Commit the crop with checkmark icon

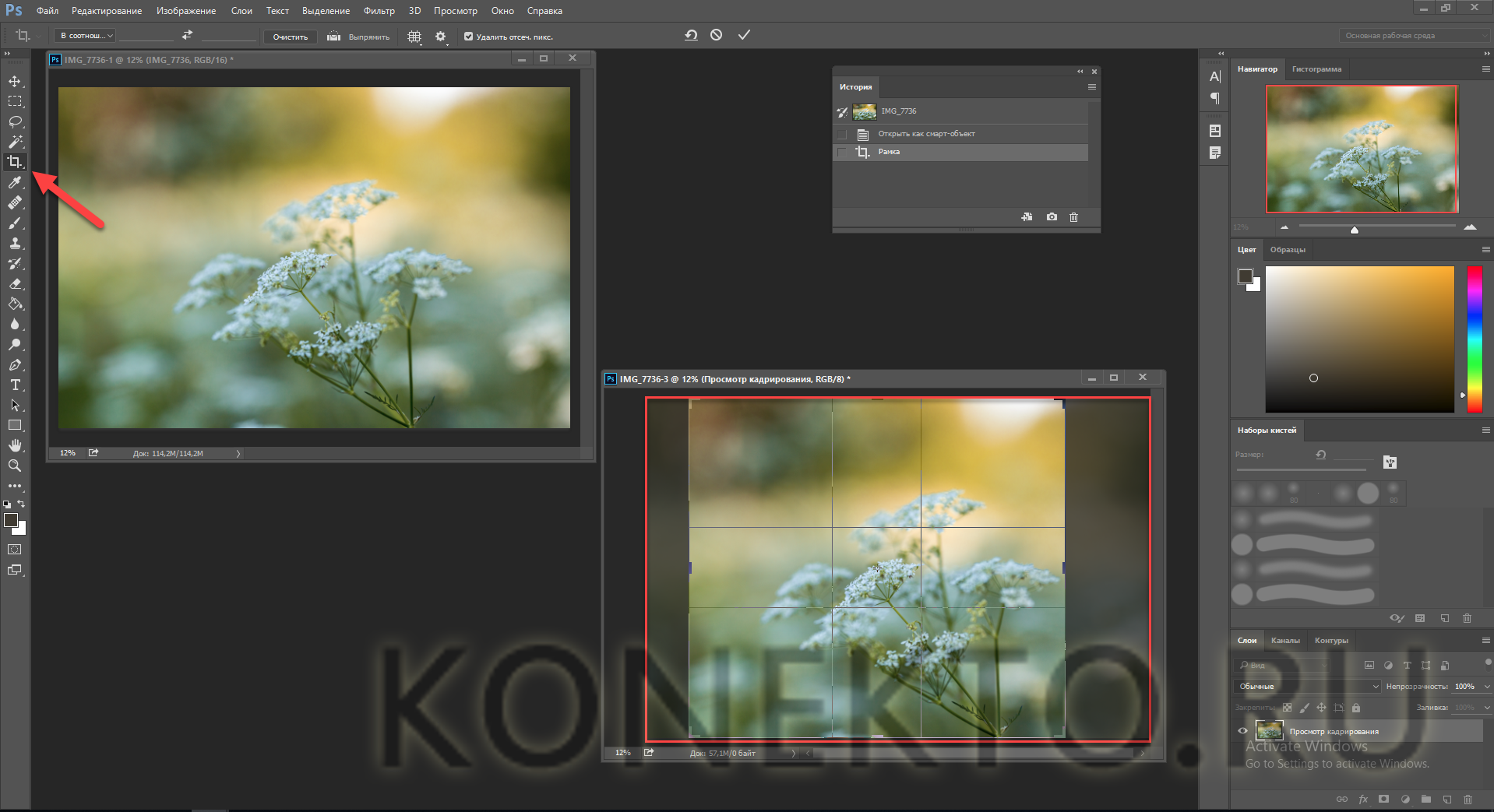pyautogui.click(x=744, y=35)
